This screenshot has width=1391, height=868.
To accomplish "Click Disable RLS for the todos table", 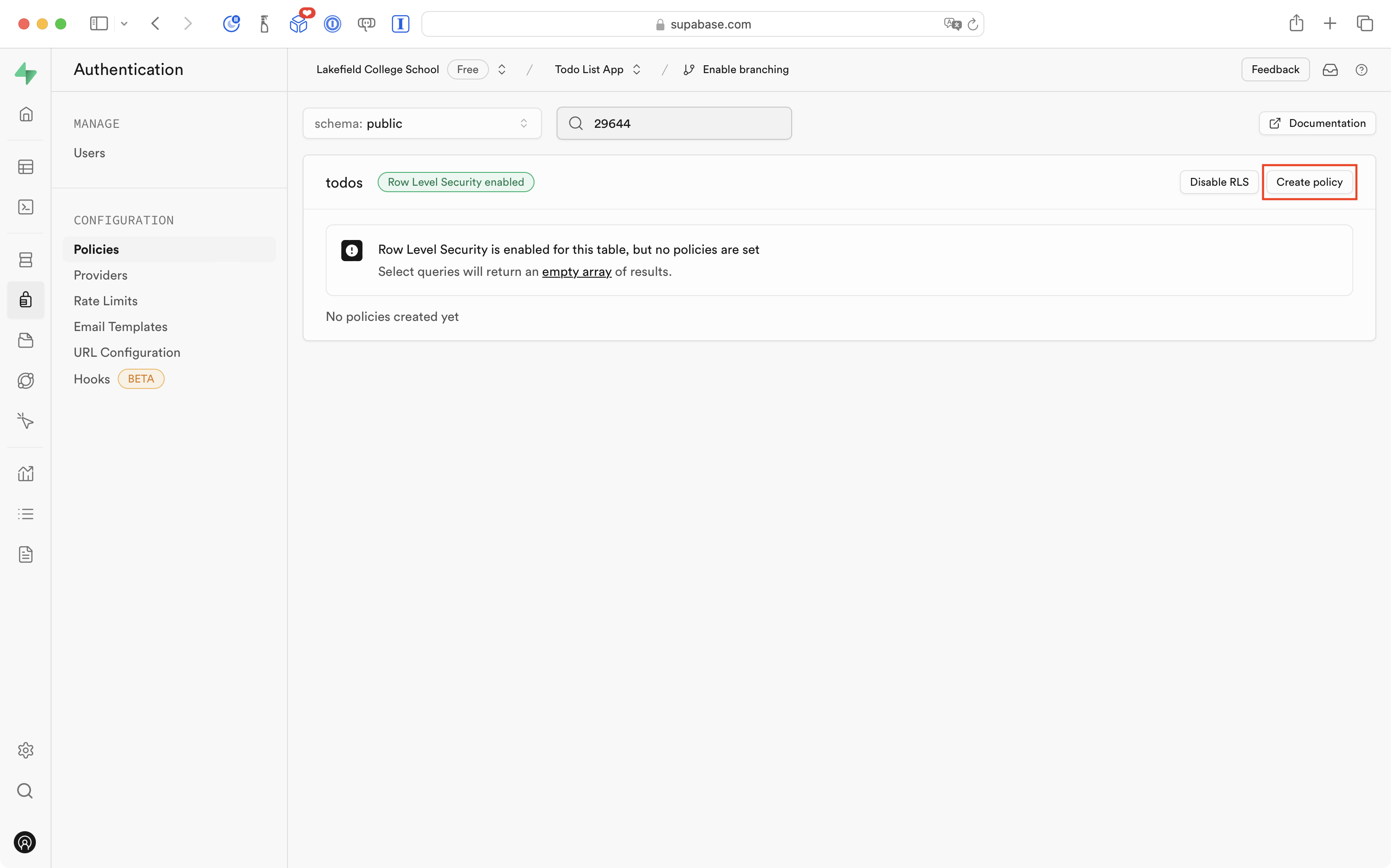I will point(1219,182).
